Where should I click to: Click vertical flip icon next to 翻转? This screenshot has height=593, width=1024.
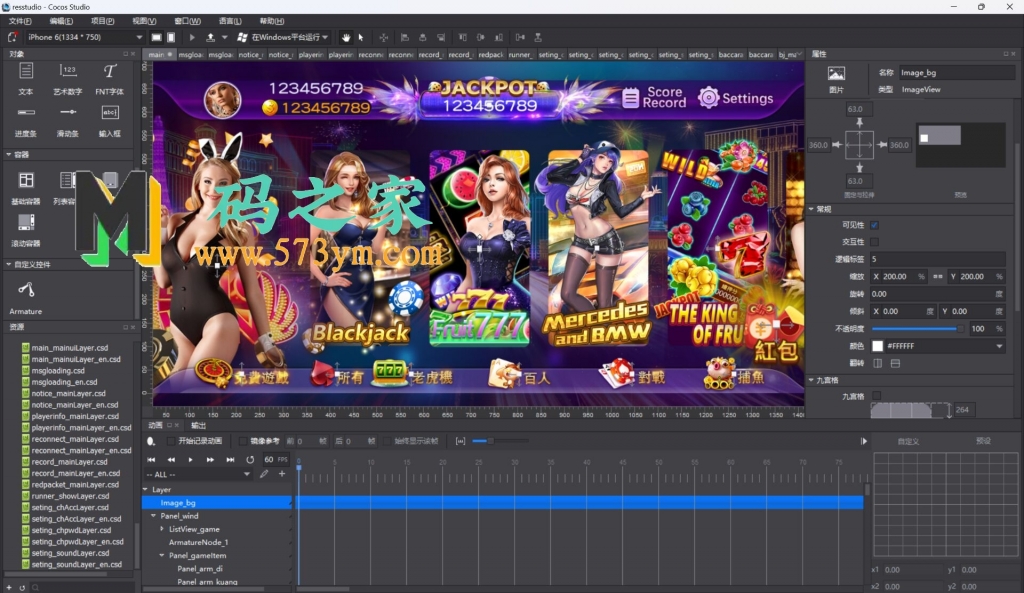coord(895,363)
